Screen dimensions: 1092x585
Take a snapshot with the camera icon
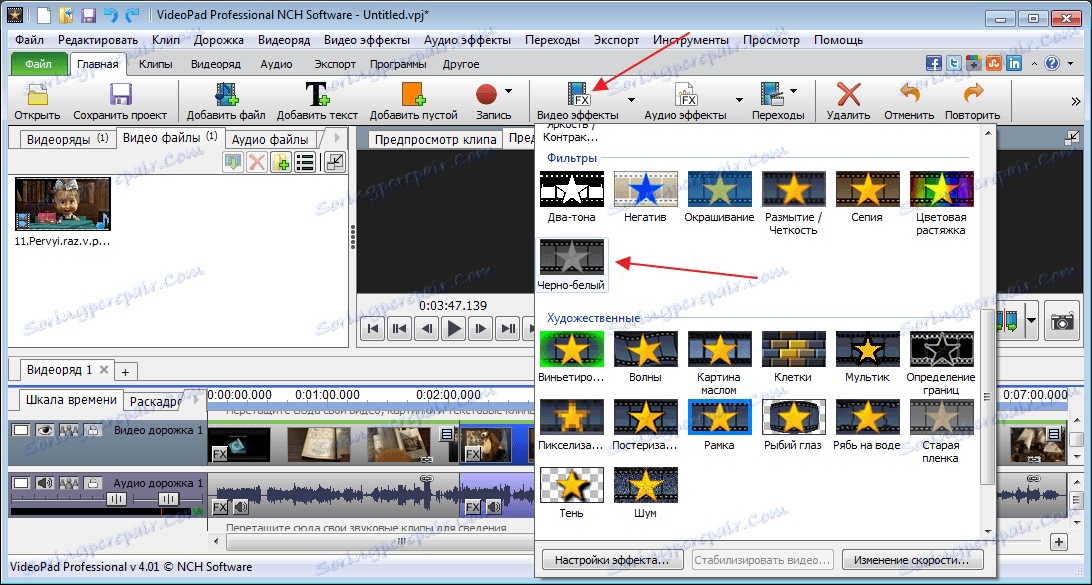tap(1063, 321)
